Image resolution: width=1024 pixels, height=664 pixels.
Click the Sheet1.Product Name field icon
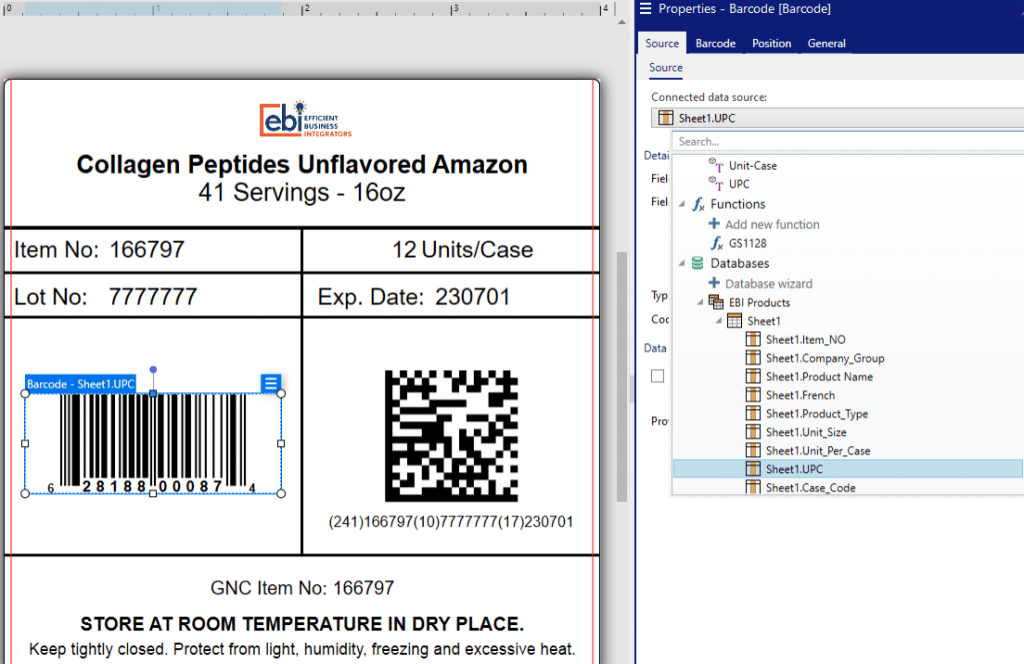click(x=753, y=376)
